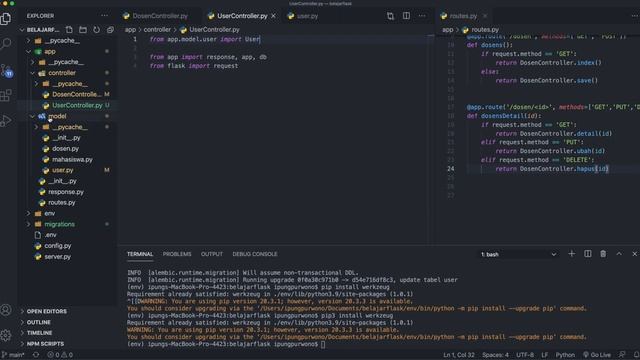The height and width of the screenshot is (360, 640).
Task: Click Python language mode in status bar
Action: 565,355
